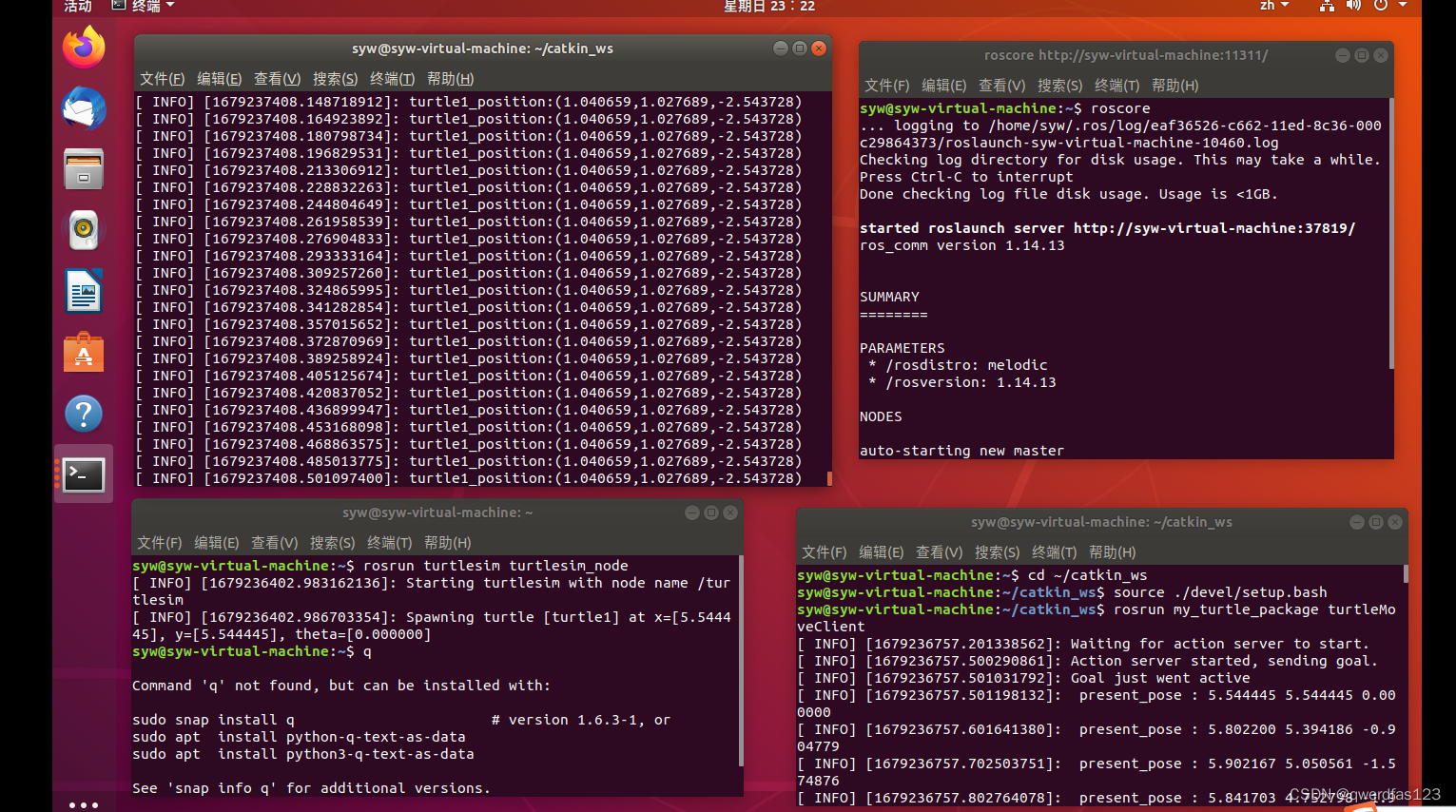Open 终端(T) menu in roscore window
This screenshot has height=812, width=1456.
pos(1116,86)
